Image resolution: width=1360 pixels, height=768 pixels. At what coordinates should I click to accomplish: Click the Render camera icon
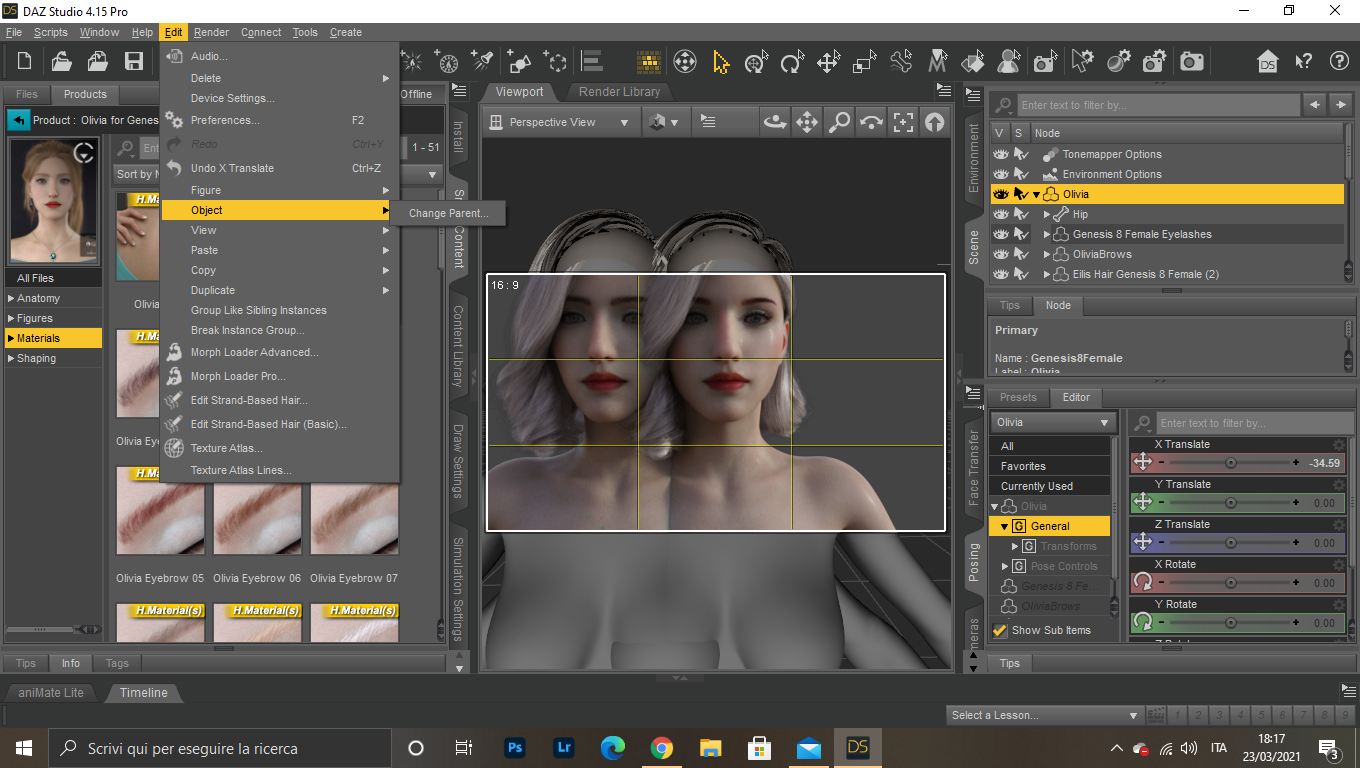[1191, 62]
